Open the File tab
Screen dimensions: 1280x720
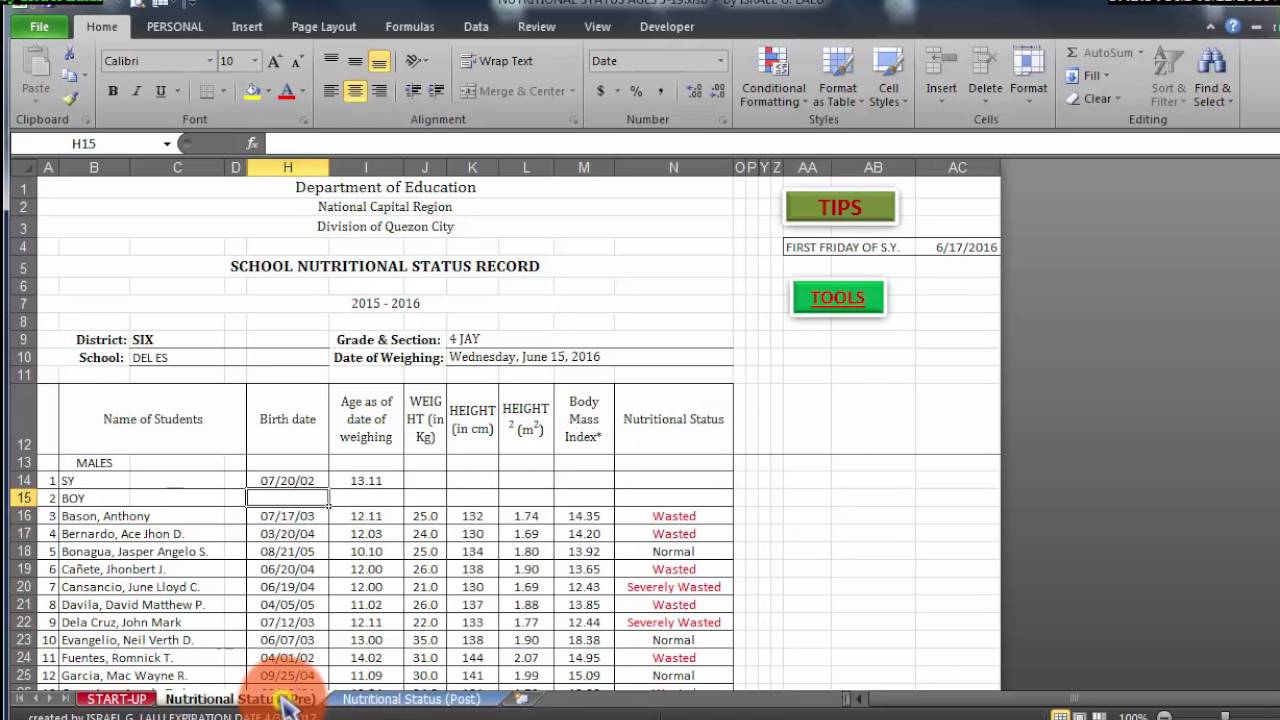(39, 27)
